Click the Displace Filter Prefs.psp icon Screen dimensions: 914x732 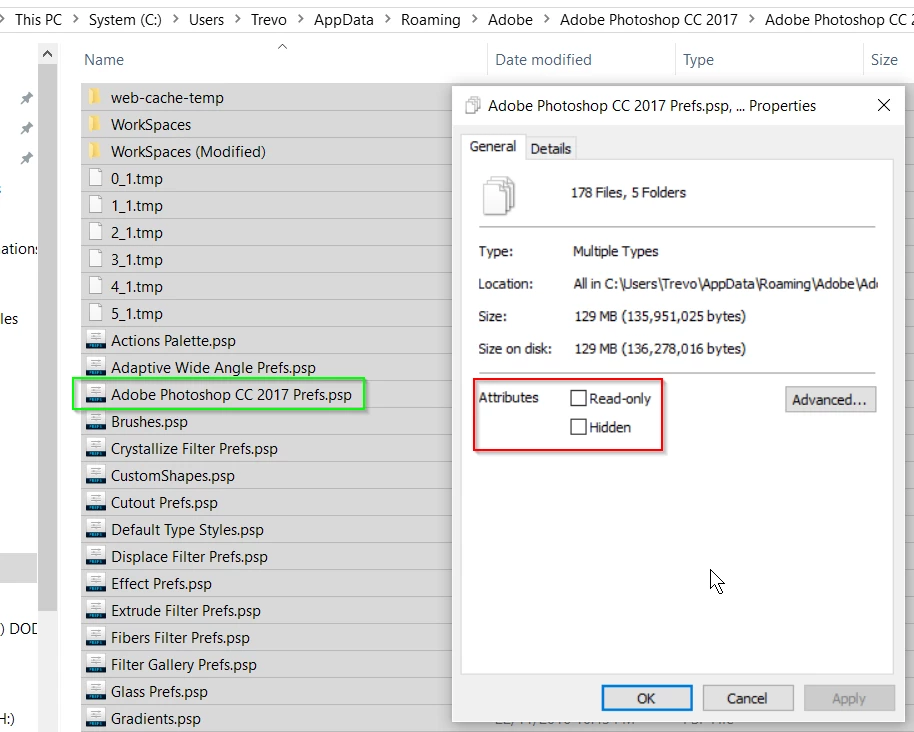[96, 556]
